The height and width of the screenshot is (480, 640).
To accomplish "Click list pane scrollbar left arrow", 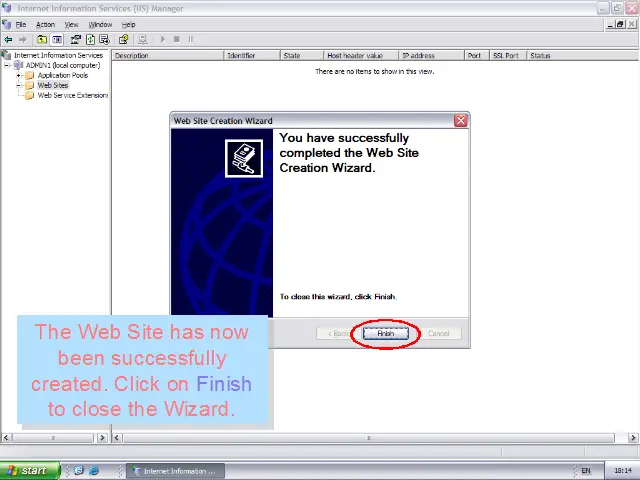I will pos(117,438).
